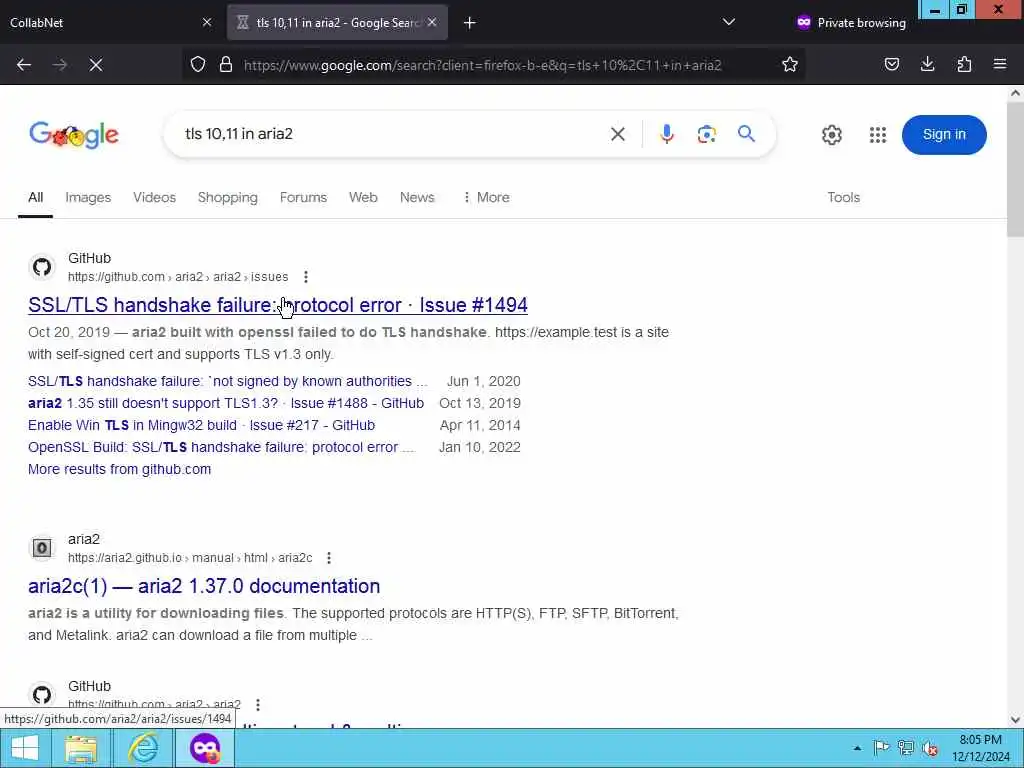Clear the search query with the X
Viewport: 1024px width, 768px height.
[x=618, y=135]
